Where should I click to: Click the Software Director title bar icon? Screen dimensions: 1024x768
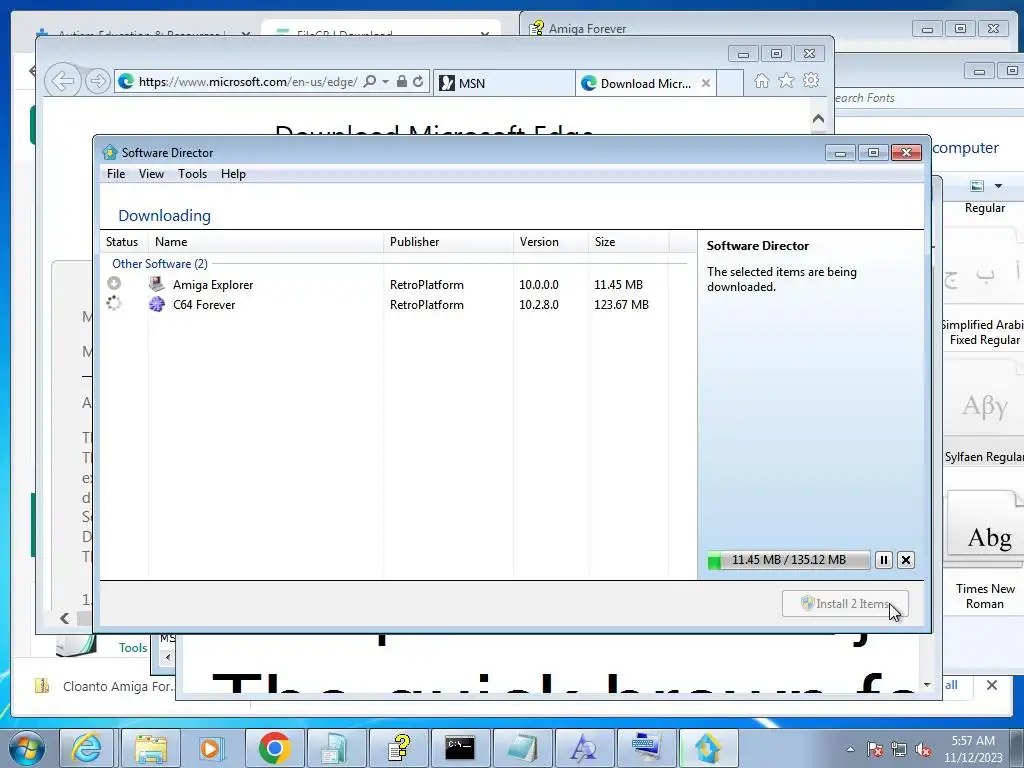pos(110,152)
